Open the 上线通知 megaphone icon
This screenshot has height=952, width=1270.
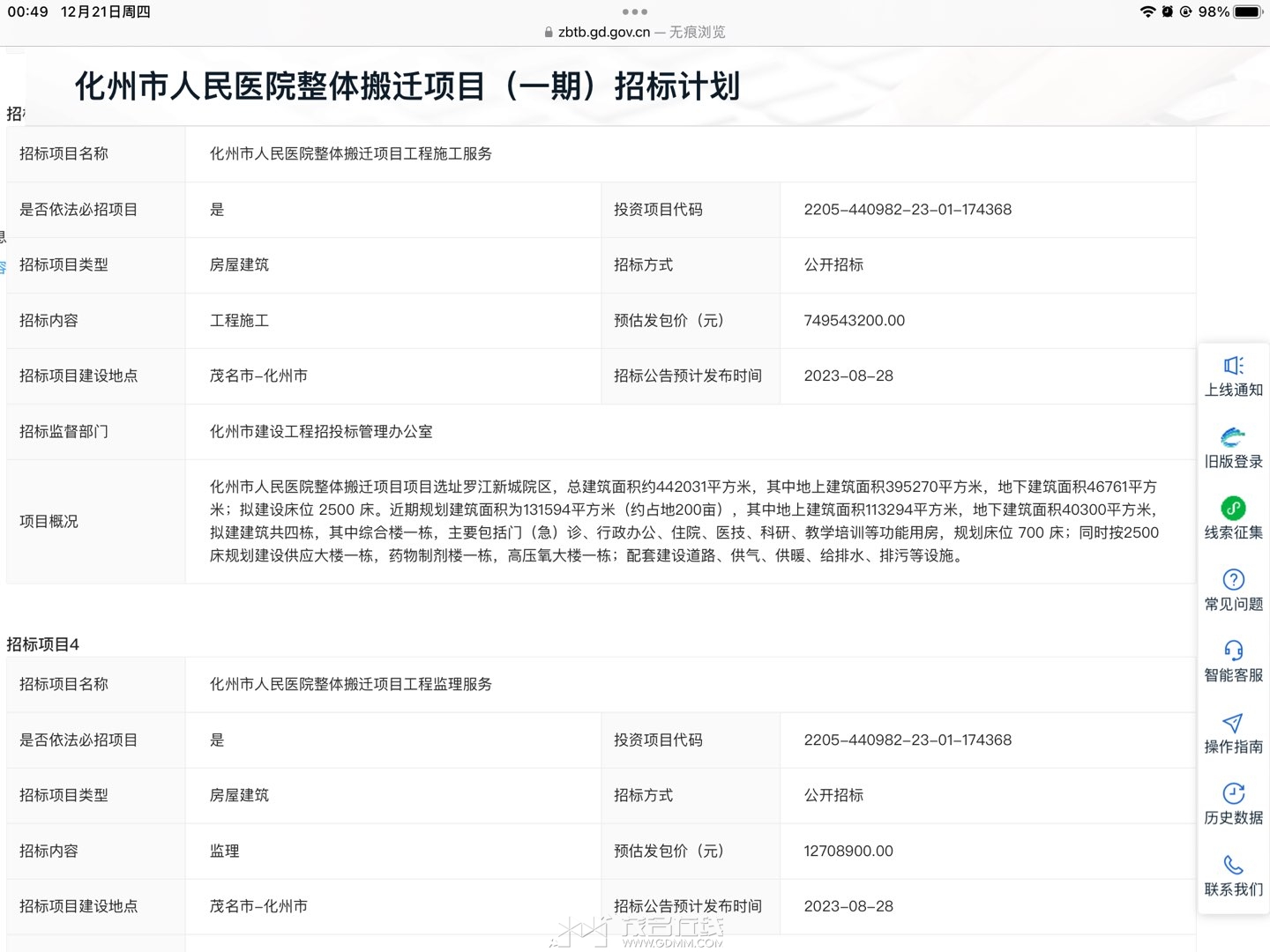coord(1233,366)
